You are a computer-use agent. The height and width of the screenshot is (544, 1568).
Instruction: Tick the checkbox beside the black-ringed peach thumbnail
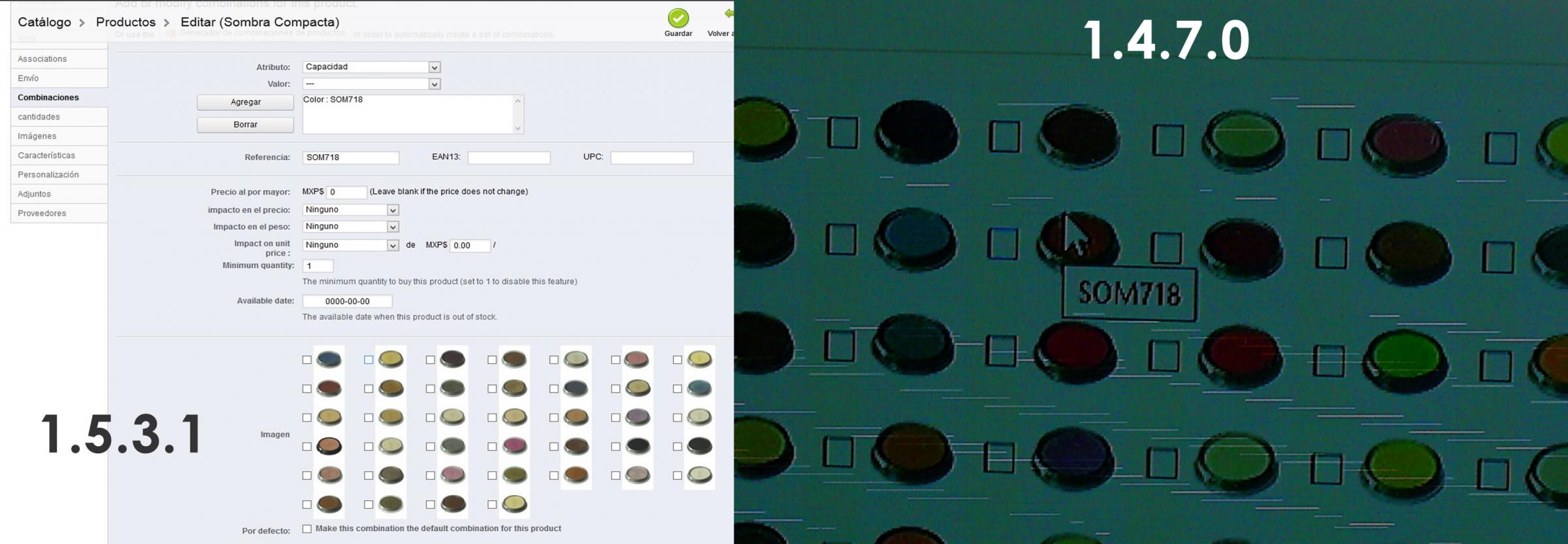(x=306, y=447)
